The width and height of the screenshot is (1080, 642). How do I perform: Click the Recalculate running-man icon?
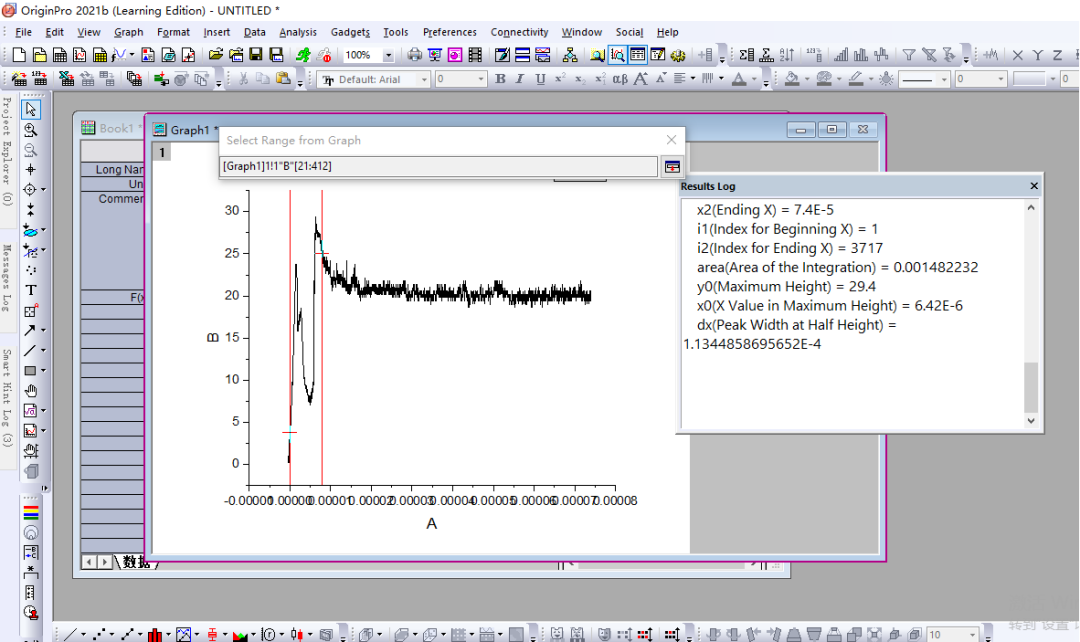coord(304,55)
